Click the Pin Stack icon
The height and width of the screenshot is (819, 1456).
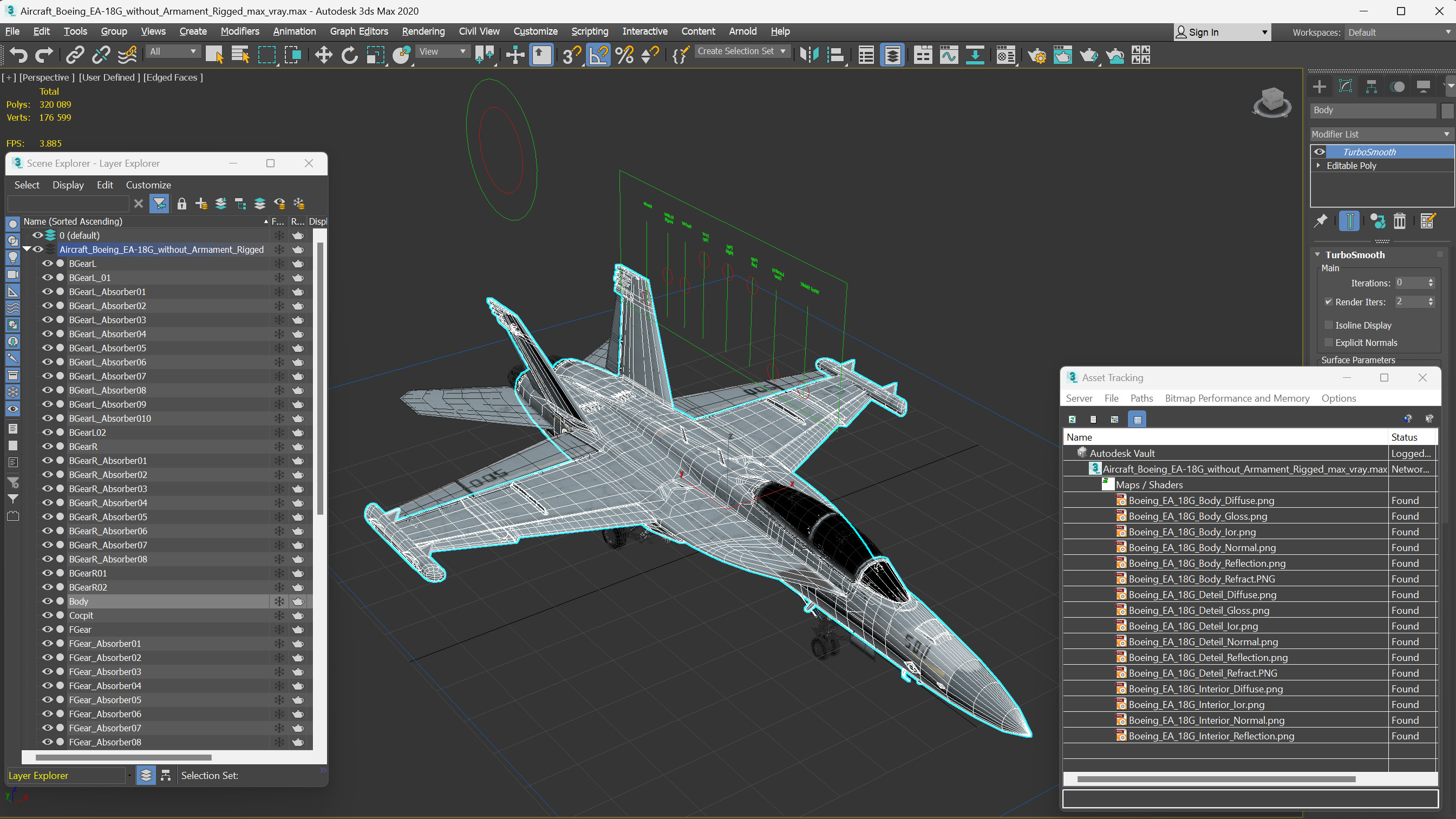coord(1320,221)
